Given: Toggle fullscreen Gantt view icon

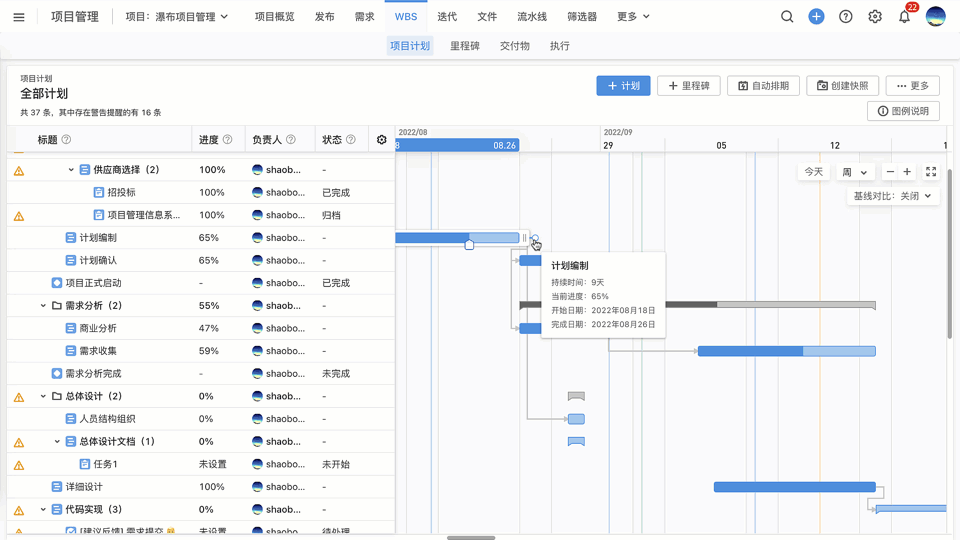Looking at the screenshot, I should (x=931, y=172).
